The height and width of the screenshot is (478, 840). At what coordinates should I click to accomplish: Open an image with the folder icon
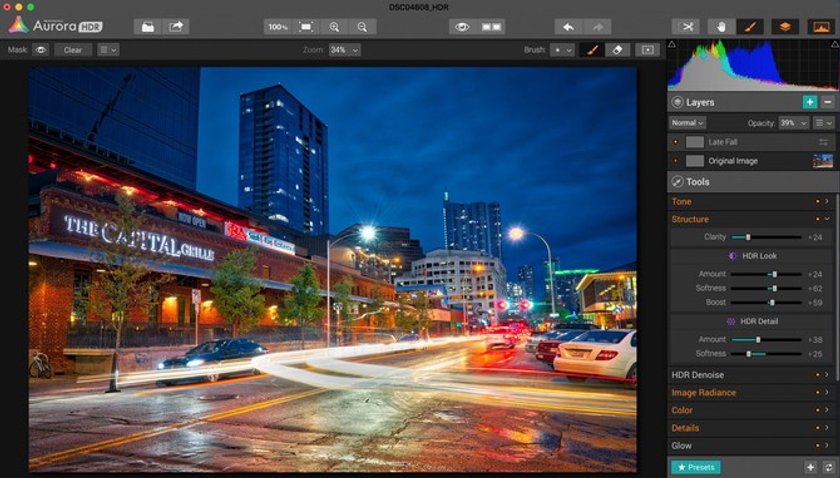click(x=148, y=27)
